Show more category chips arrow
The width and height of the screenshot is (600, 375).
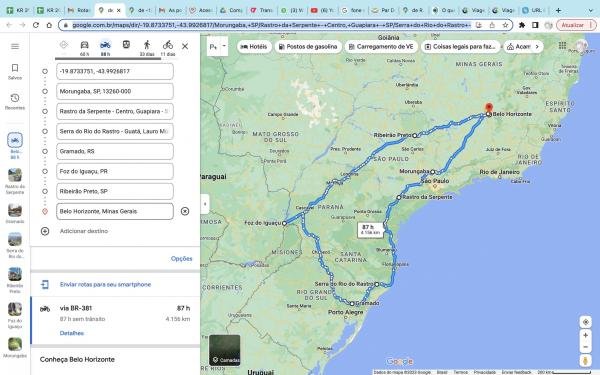[537, 47]
